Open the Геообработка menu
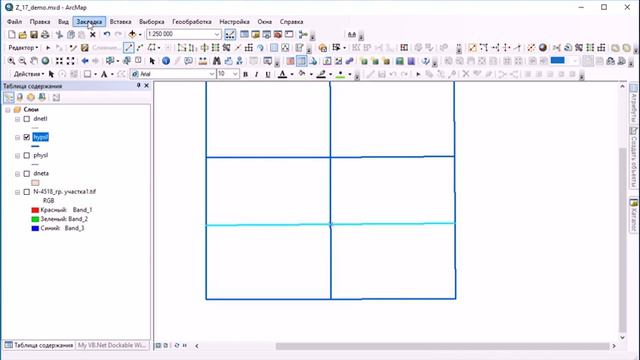 pyautogui.click(x=191, y=22)
